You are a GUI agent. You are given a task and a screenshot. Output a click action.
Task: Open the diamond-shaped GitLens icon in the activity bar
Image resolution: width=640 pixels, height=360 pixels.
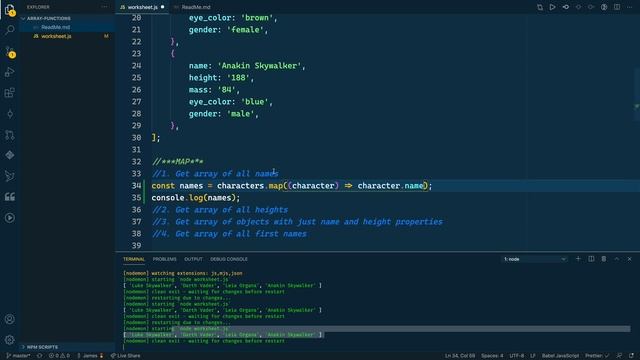point(10,156)
